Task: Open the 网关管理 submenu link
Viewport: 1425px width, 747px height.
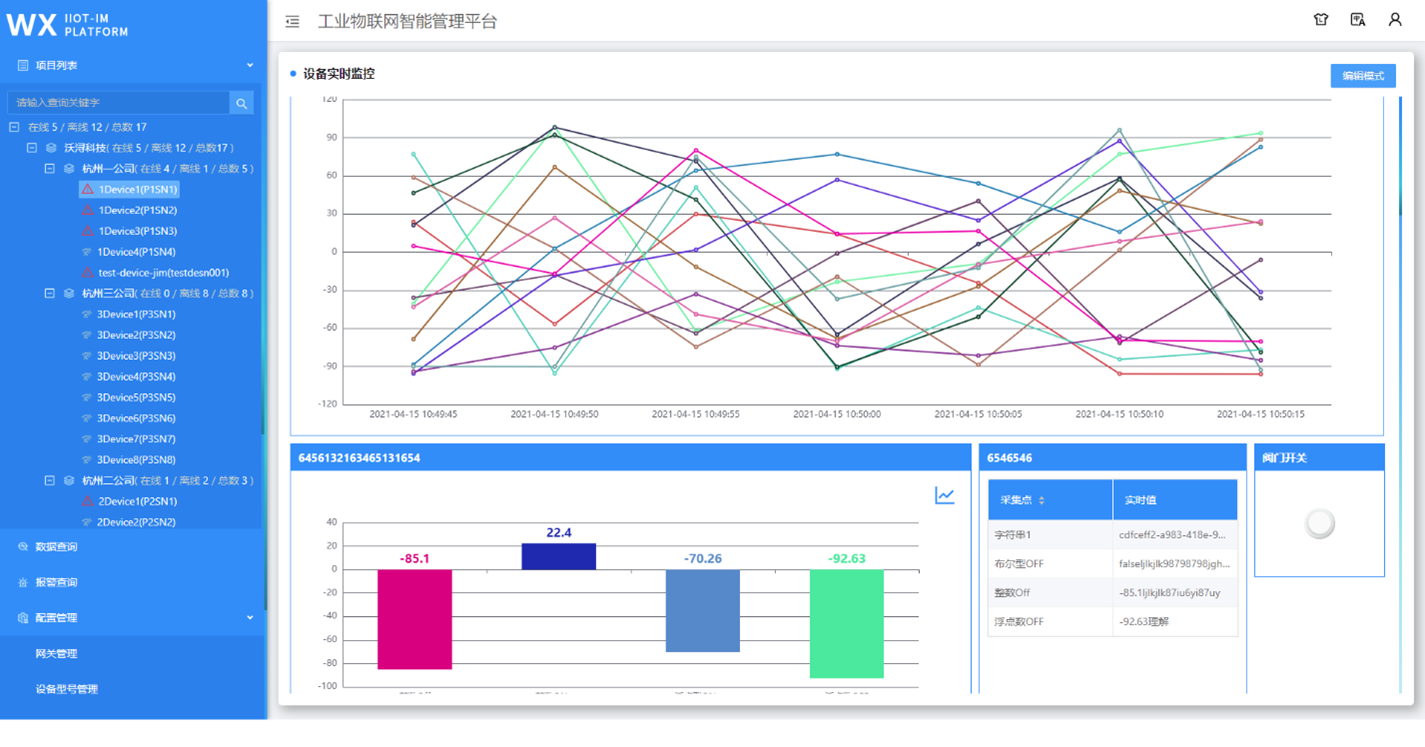Action: 56,654
